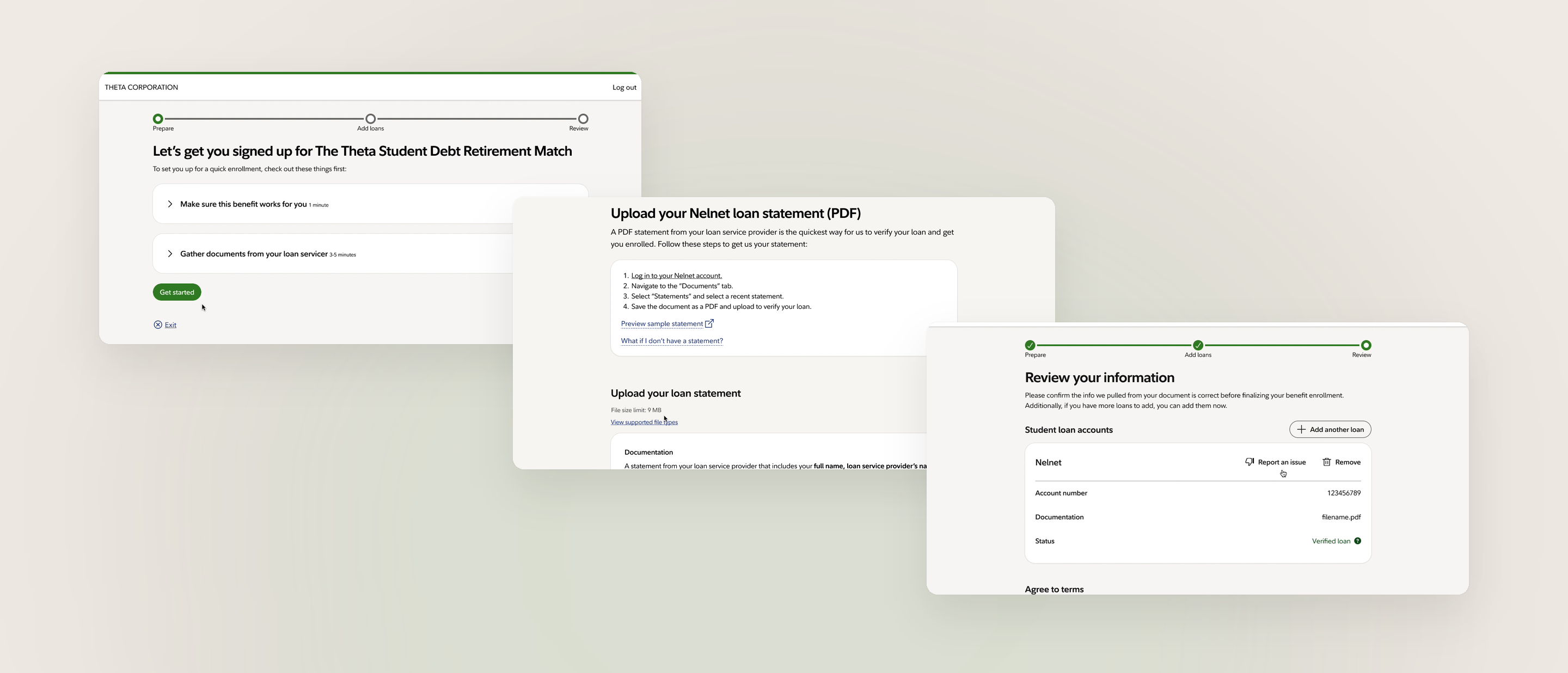Click the Exit circle-x icon
The height and width of the screenshot is (673, 1568).
tap(158, 325)
